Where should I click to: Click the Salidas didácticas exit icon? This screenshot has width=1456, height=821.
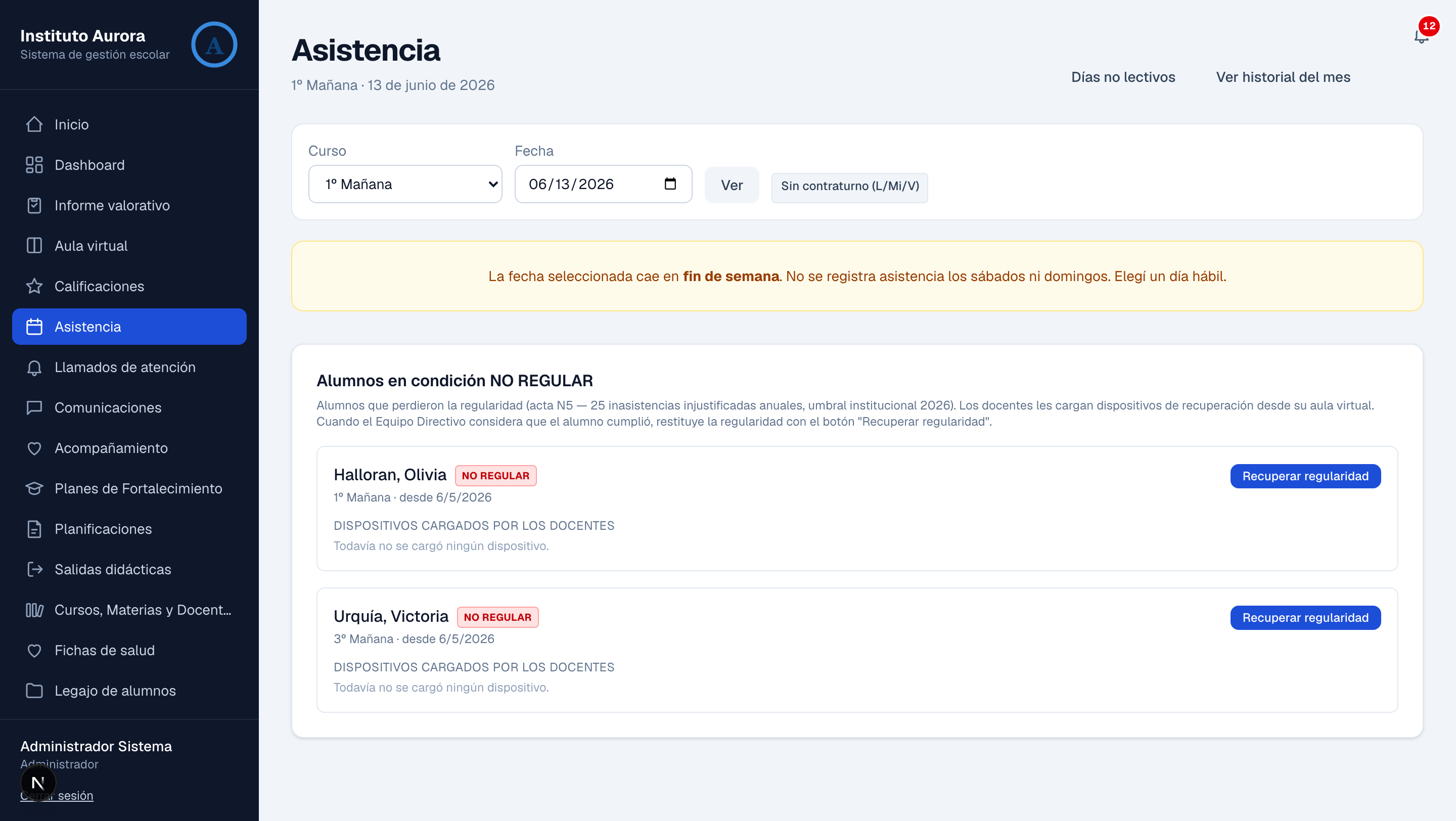tap(34, 569)
